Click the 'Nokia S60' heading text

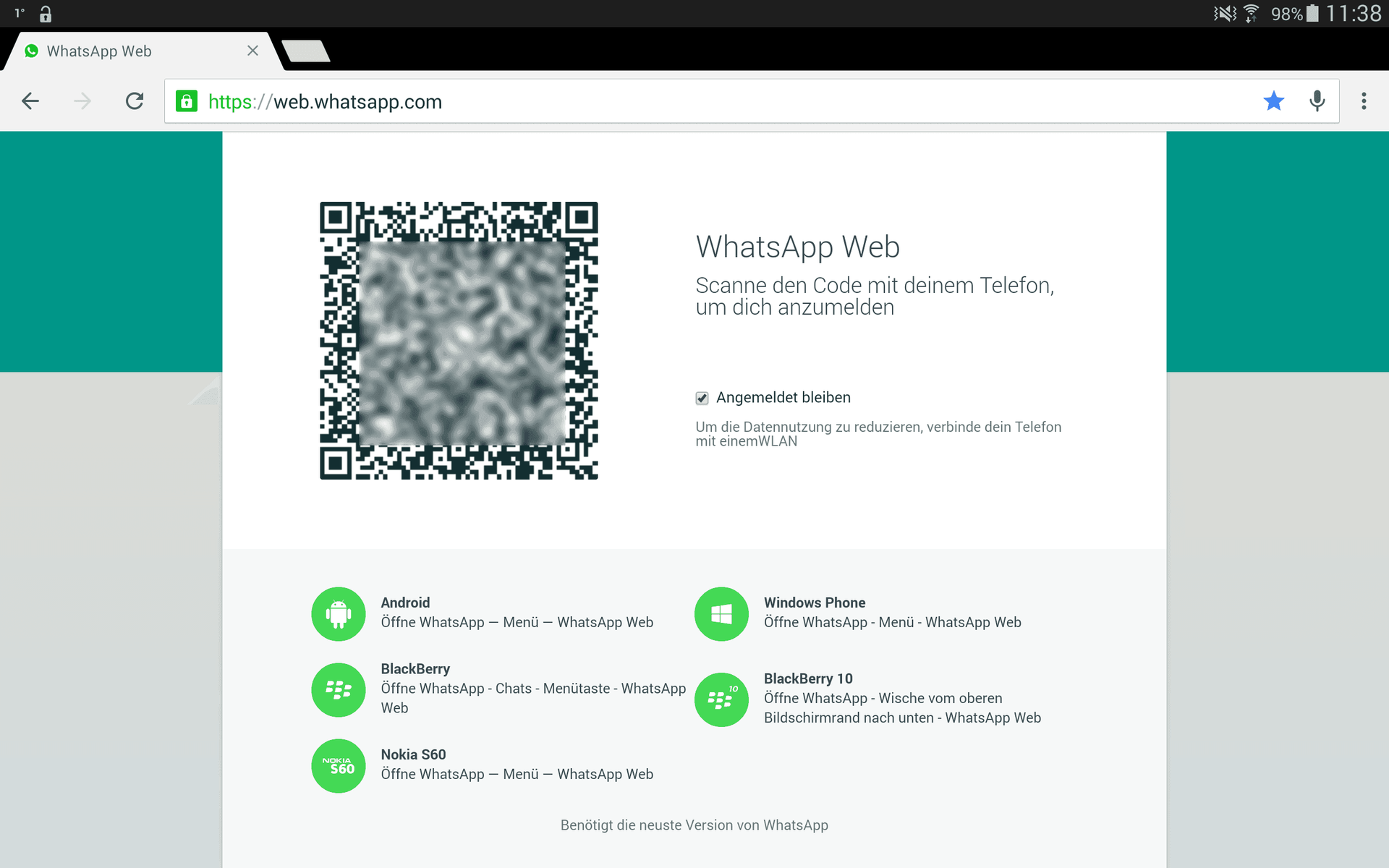(413, 754)
